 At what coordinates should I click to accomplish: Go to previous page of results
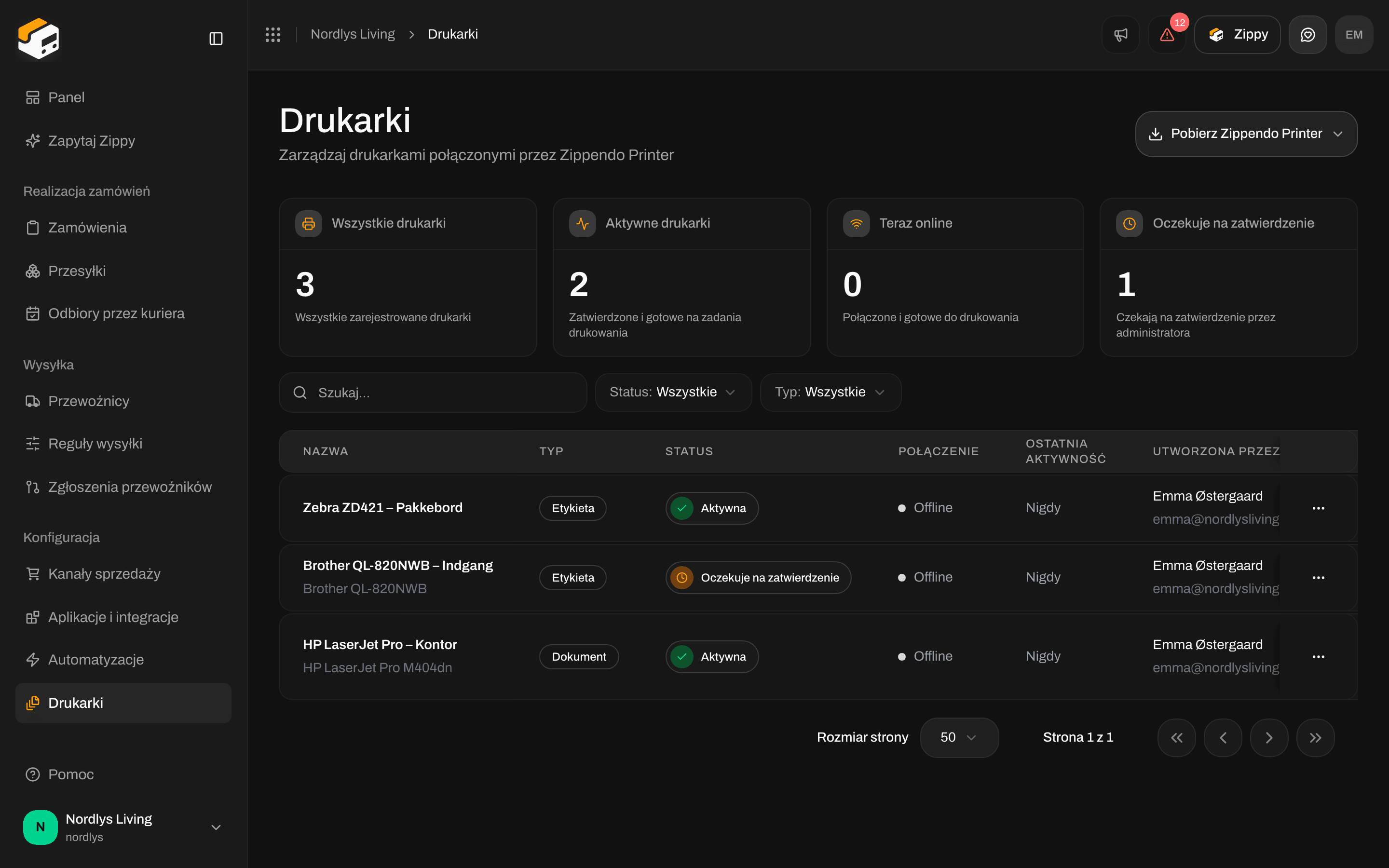pyautogui.click(x=1223, y=738)
